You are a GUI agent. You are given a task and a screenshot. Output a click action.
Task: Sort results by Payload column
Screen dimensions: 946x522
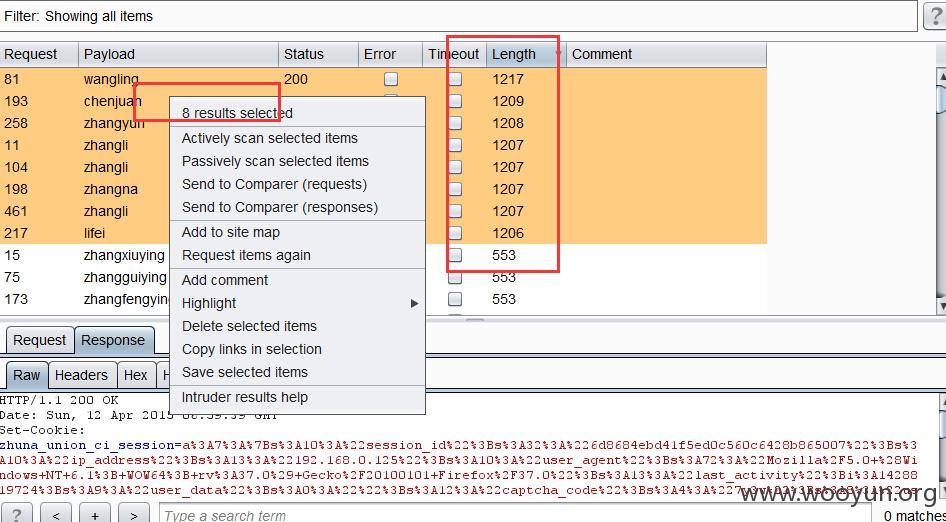tap(178, 54)
